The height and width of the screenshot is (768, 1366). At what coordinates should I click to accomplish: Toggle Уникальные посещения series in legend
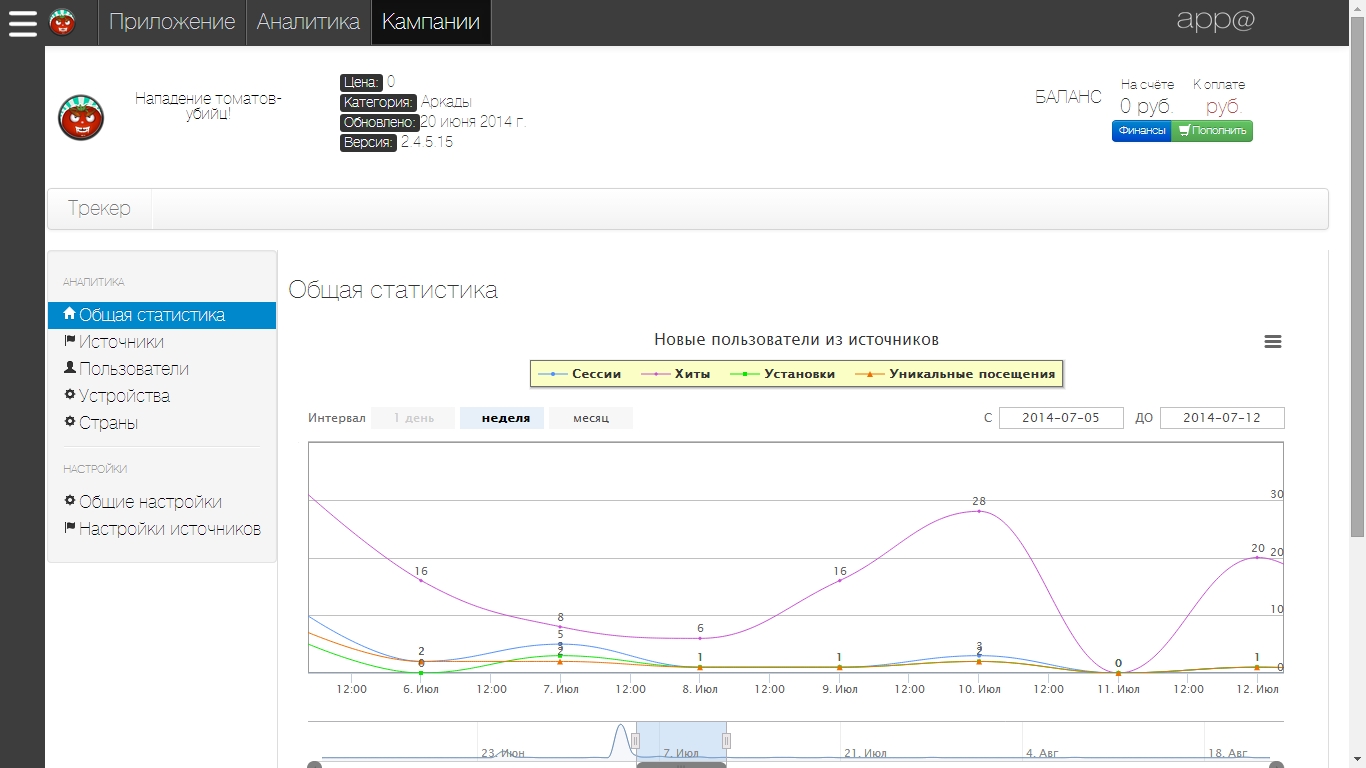click(x=971, y=374)
